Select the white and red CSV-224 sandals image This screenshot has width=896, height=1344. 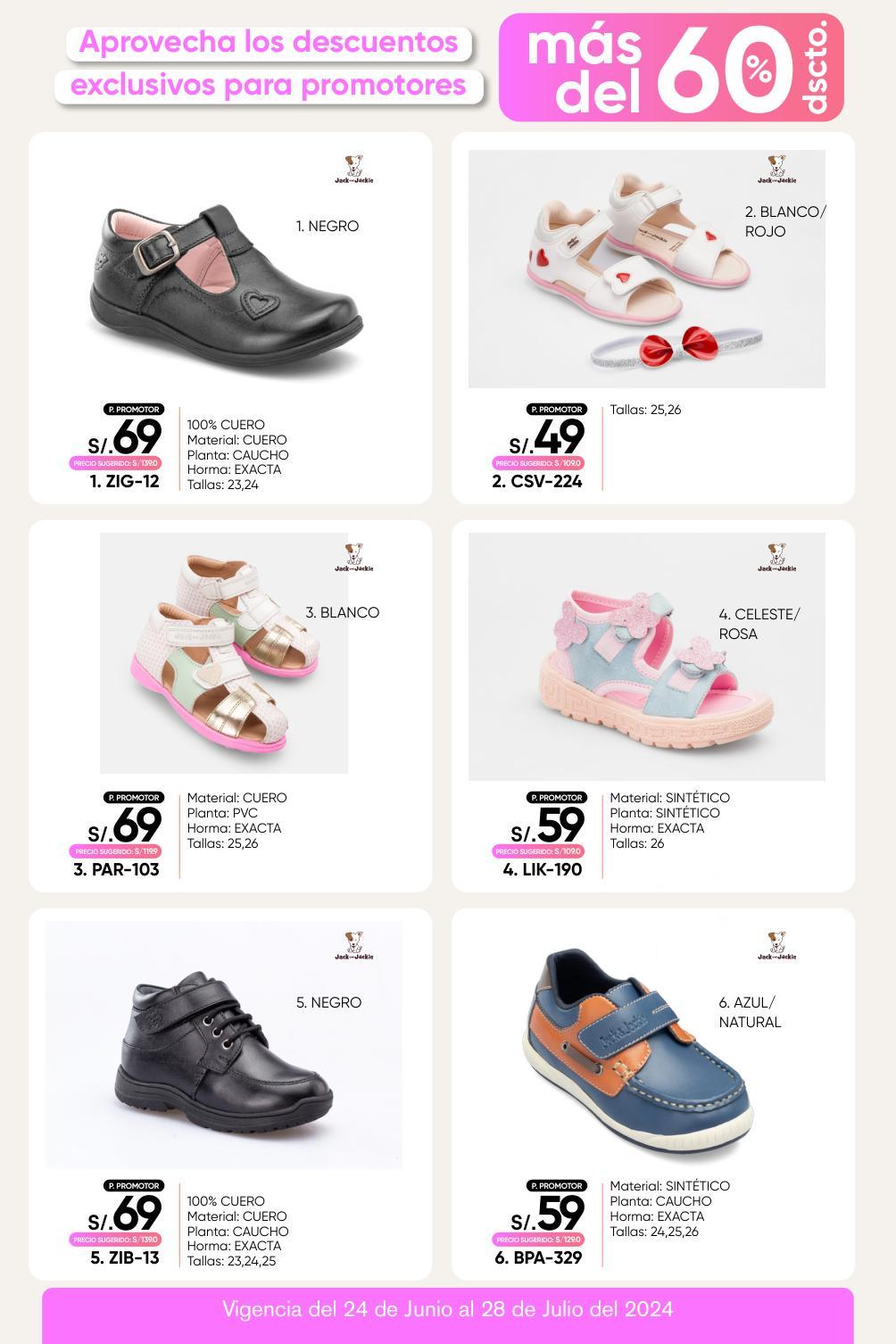coord(647,269)
